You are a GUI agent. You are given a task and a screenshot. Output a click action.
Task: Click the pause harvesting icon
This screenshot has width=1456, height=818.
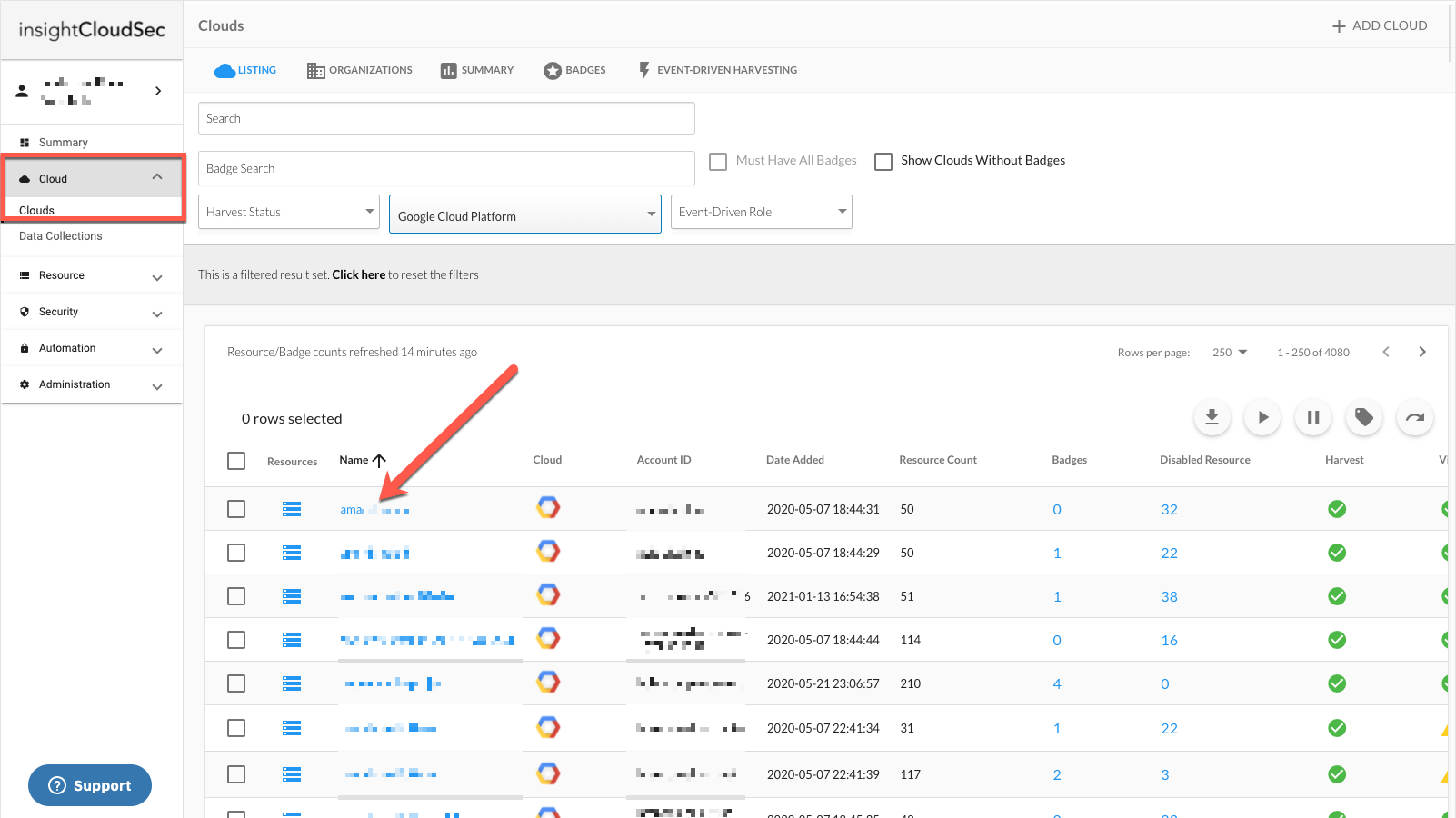coord(1313,417)
